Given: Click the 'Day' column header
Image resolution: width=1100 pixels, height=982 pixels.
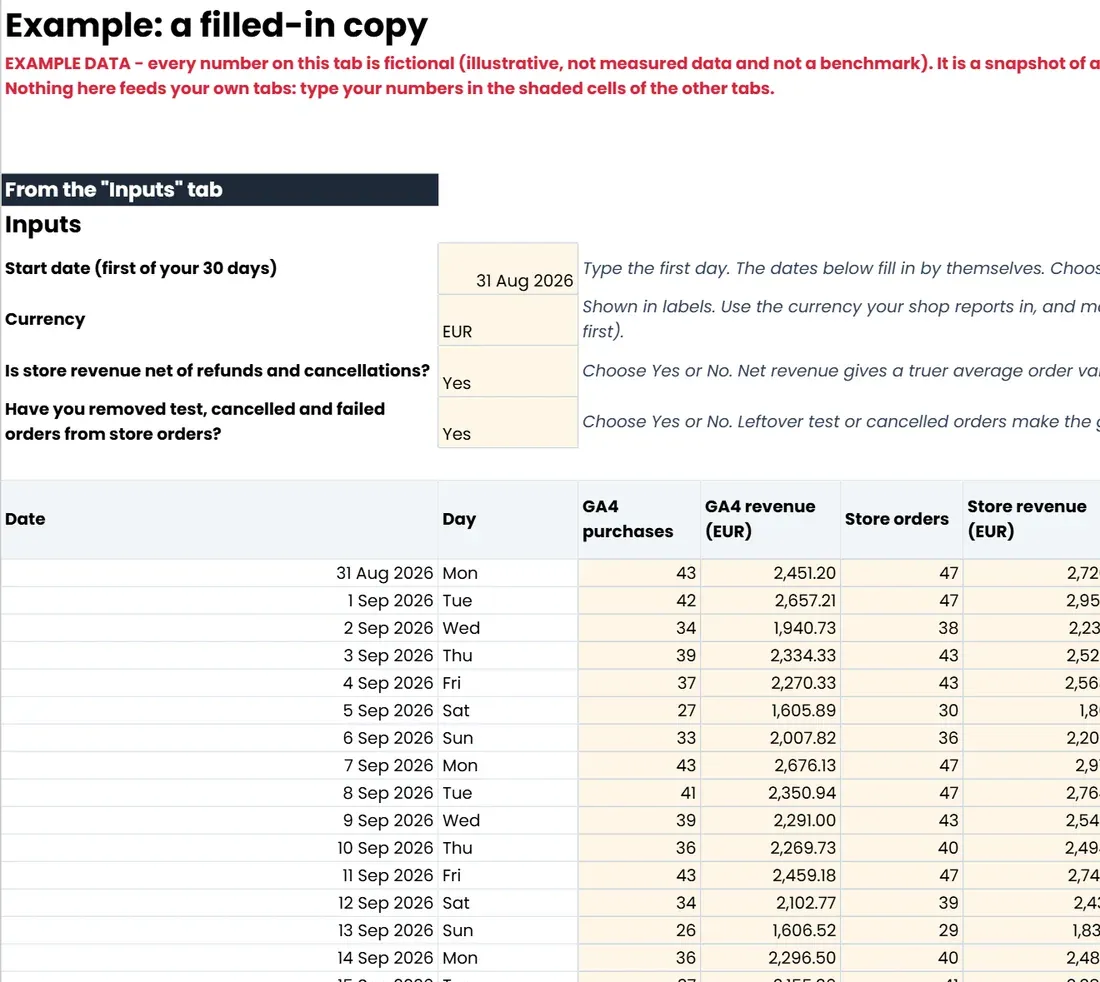Looking at the screenshot, I should pos(508,519).
